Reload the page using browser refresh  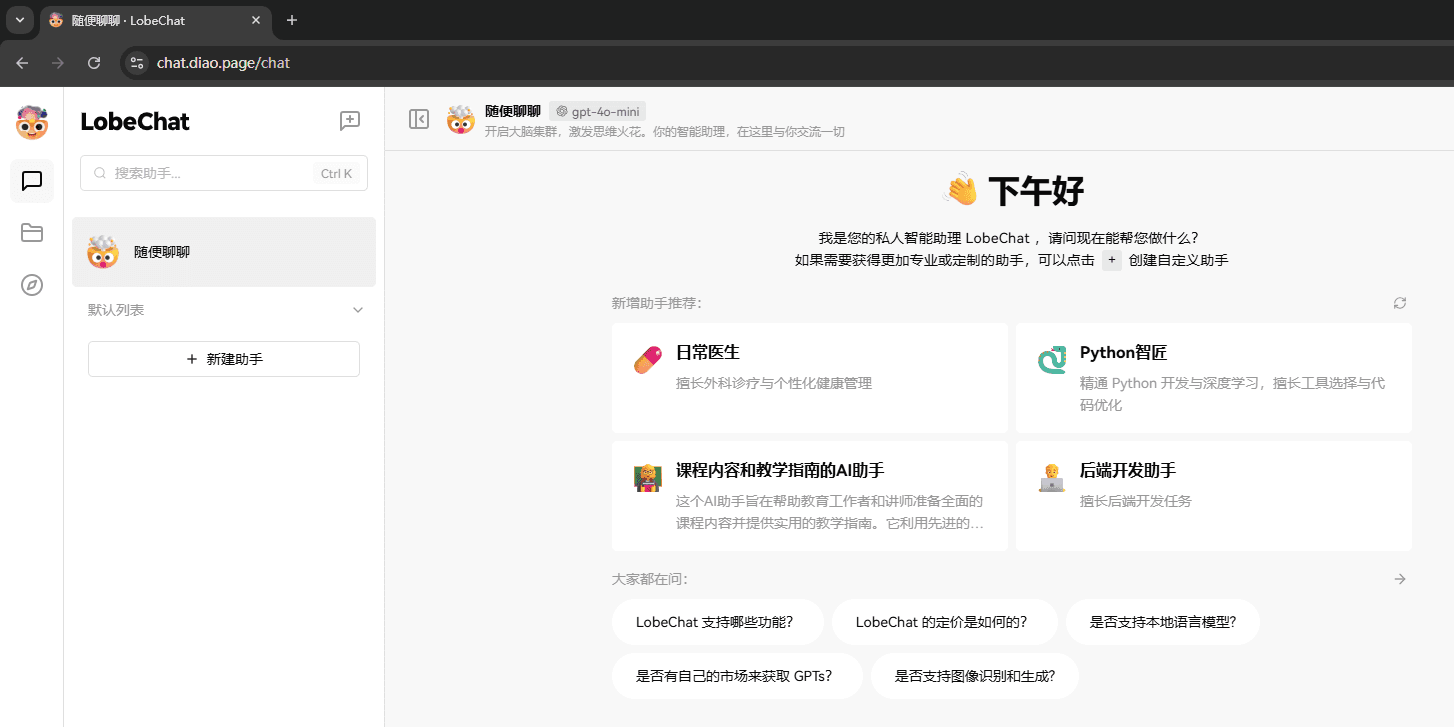94,63
